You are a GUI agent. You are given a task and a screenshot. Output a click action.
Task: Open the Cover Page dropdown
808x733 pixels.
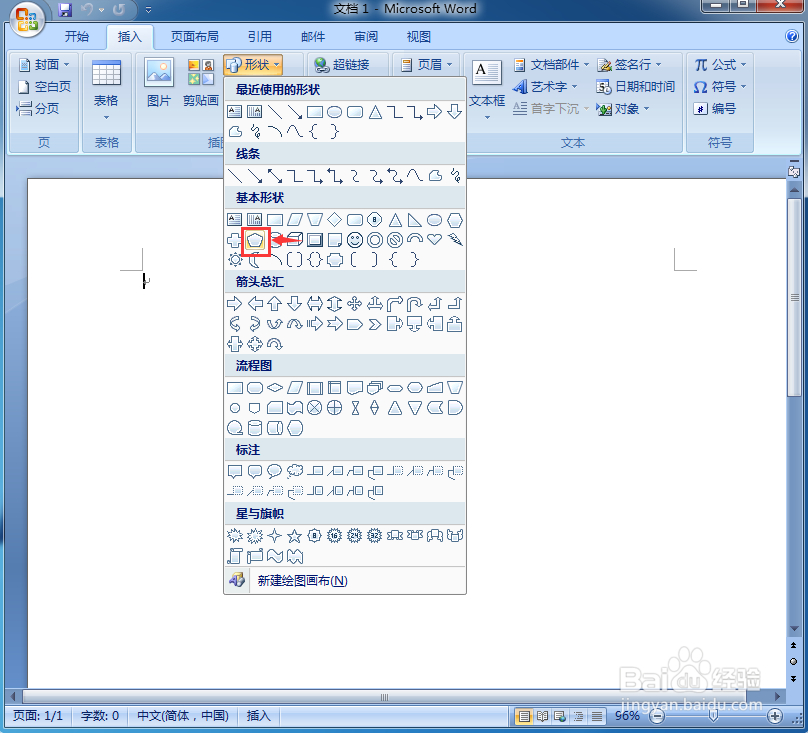click(44, 64)
